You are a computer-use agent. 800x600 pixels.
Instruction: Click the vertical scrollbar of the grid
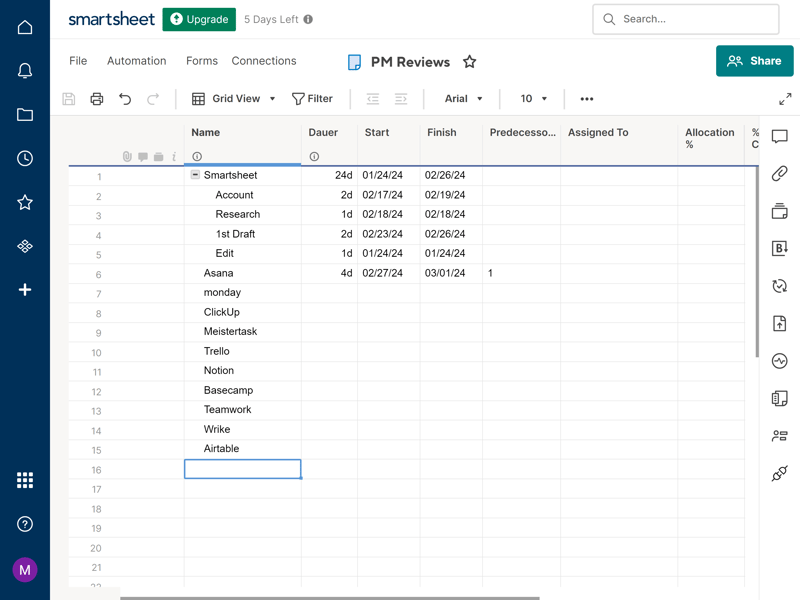[757, 262]
